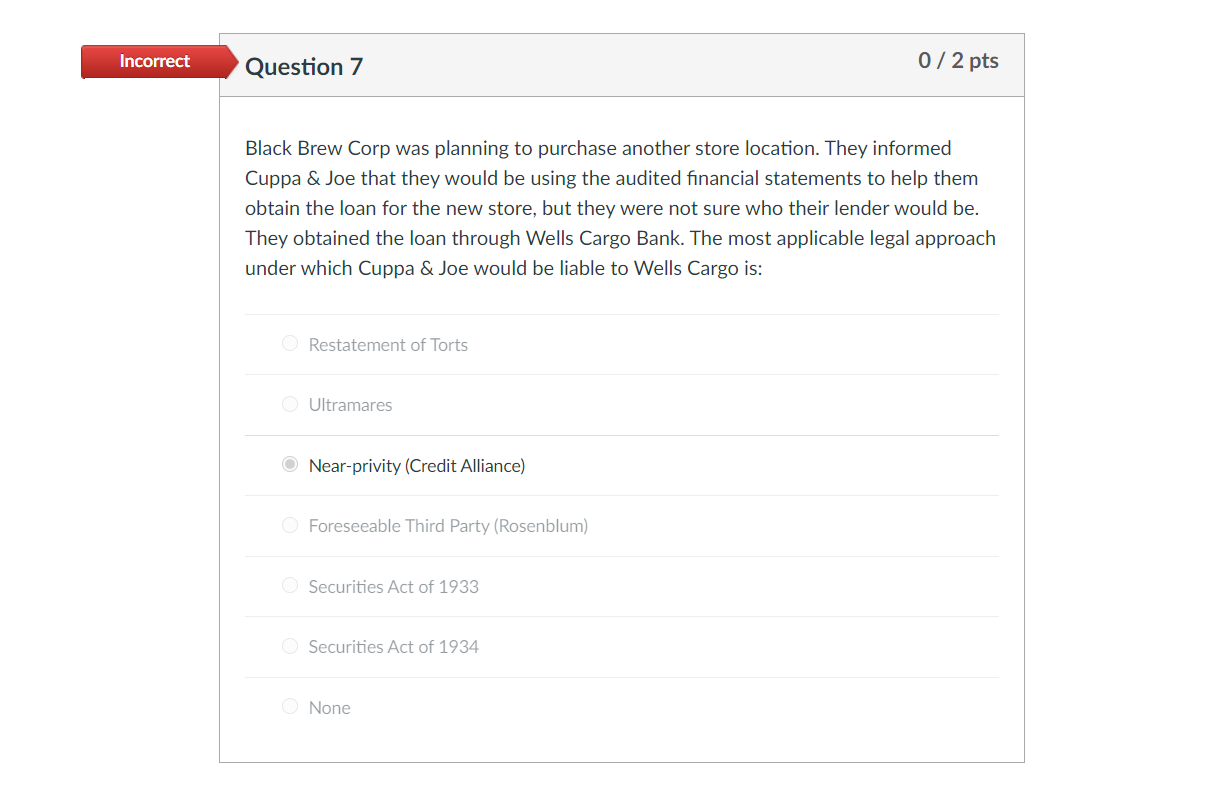
Task: Select the Ultramares answer option
Action: 290,404
